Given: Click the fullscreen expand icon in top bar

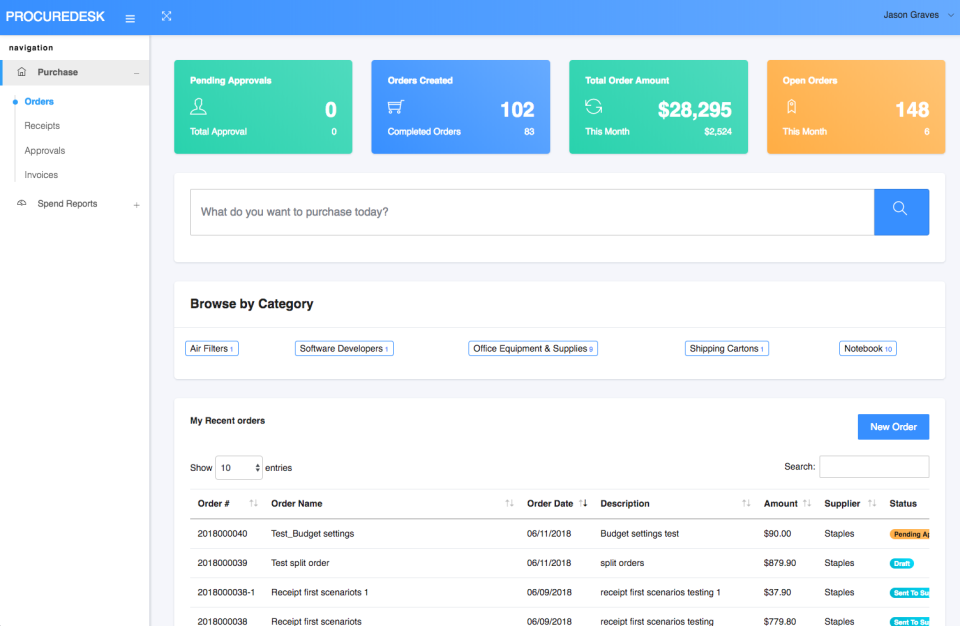Looking at the screenshot, I should click(166, 16).
